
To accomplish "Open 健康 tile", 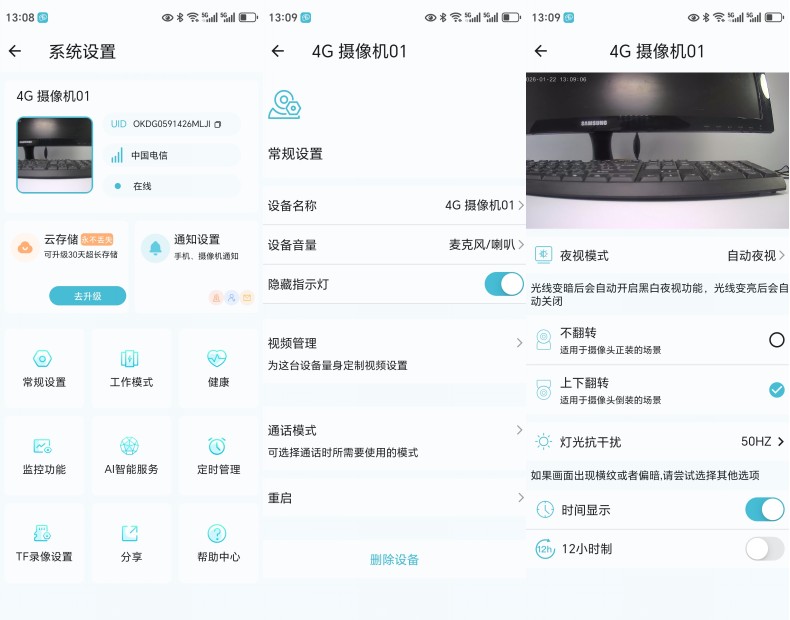I will 218,368.
